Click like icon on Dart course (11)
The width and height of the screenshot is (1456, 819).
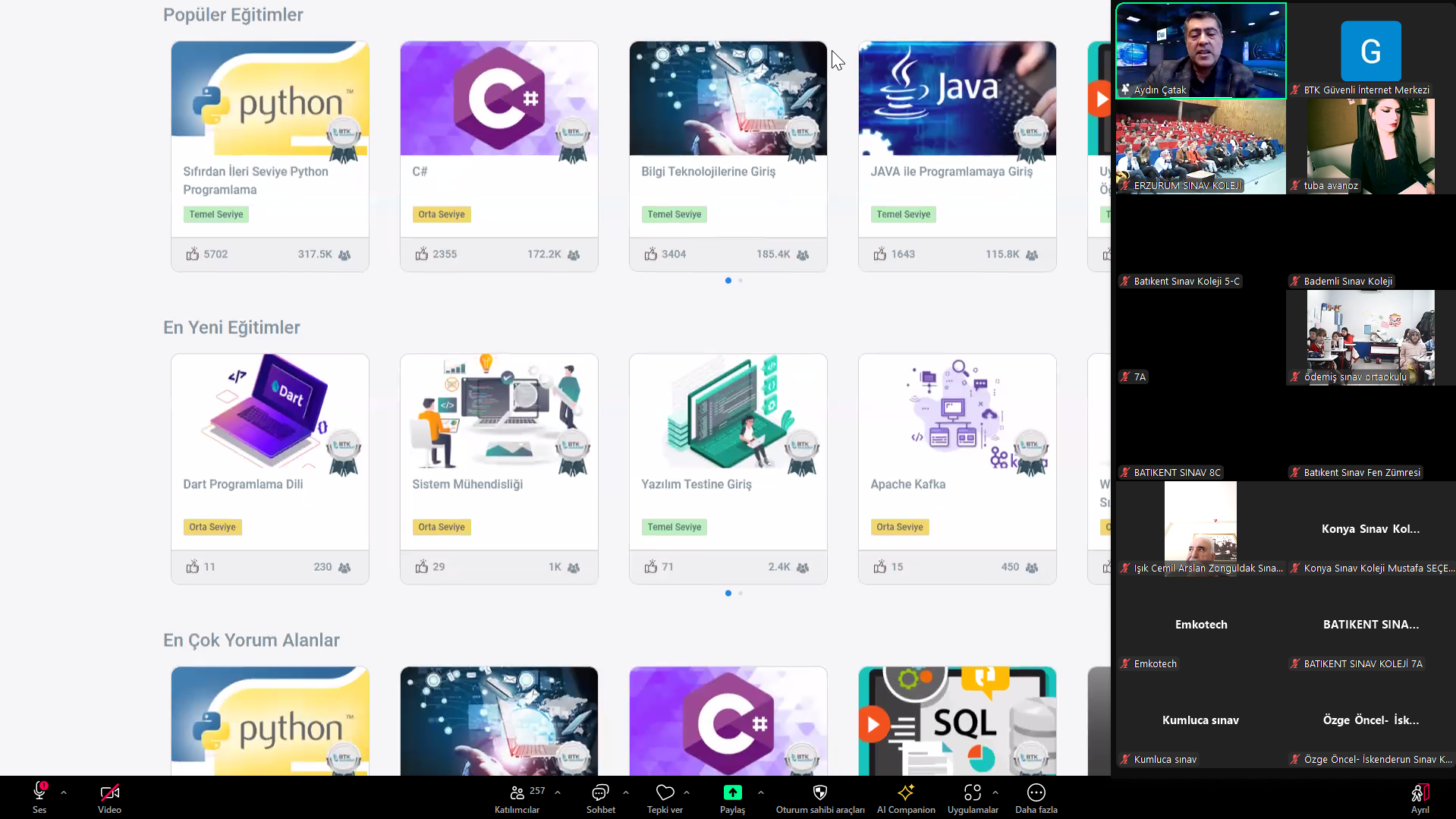pyautogui.click(x=193, y=567)
